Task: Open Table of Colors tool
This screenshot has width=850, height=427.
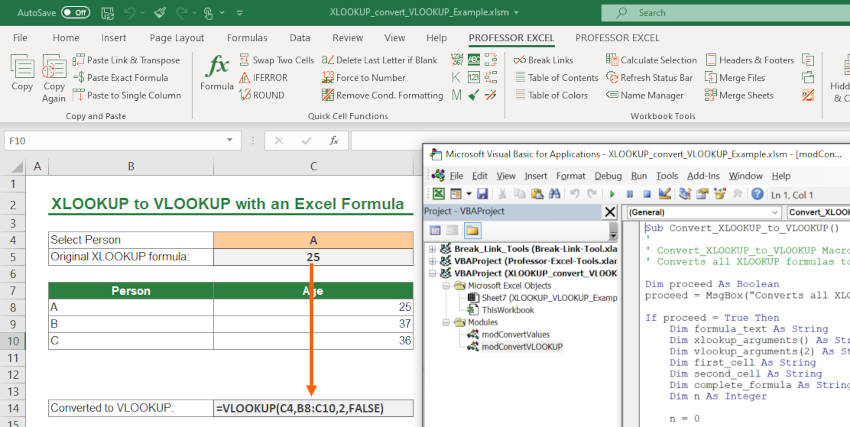Action: point(551,95)
